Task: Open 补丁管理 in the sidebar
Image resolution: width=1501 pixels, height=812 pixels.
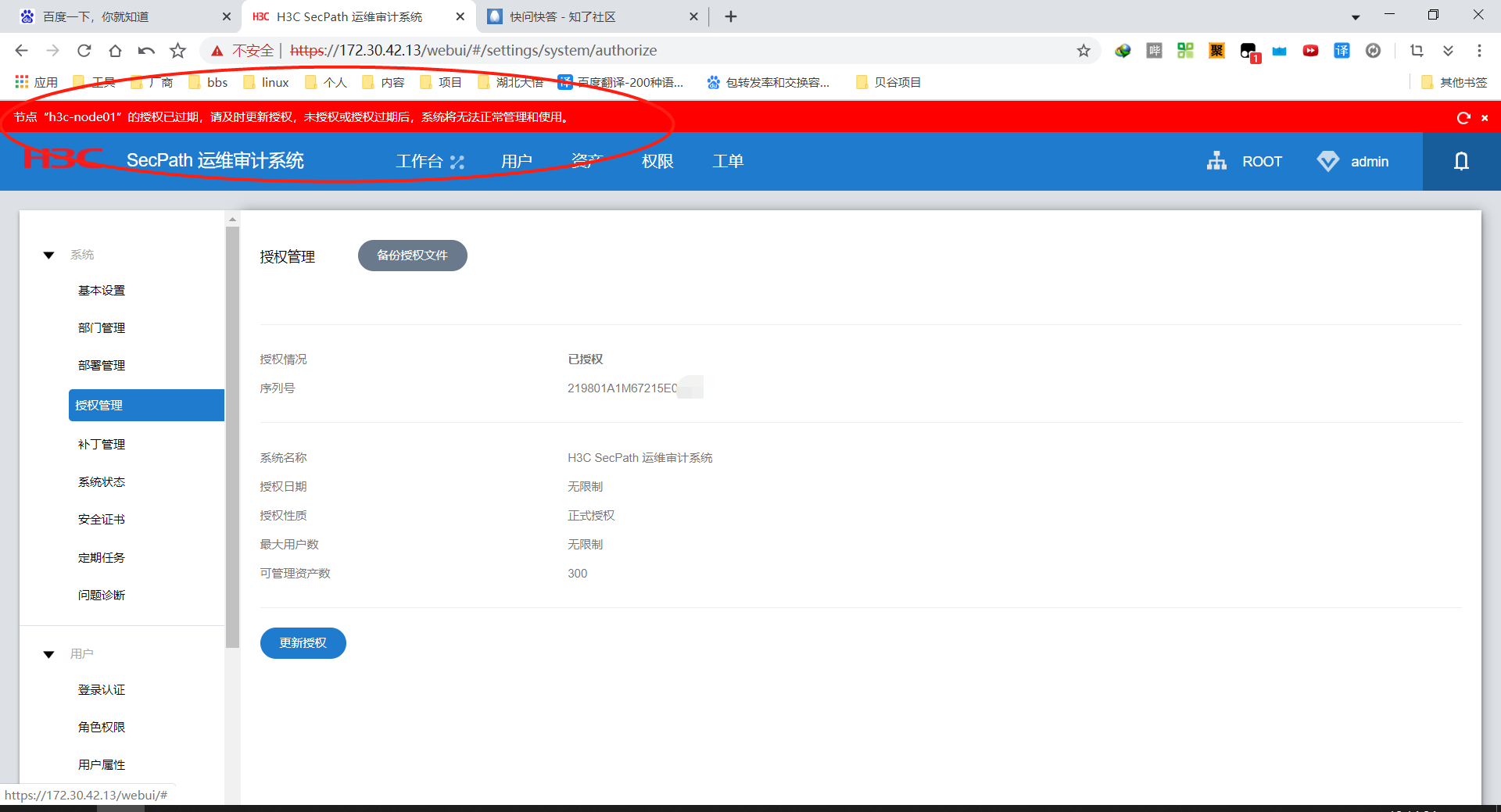Action: pos(102,445)
